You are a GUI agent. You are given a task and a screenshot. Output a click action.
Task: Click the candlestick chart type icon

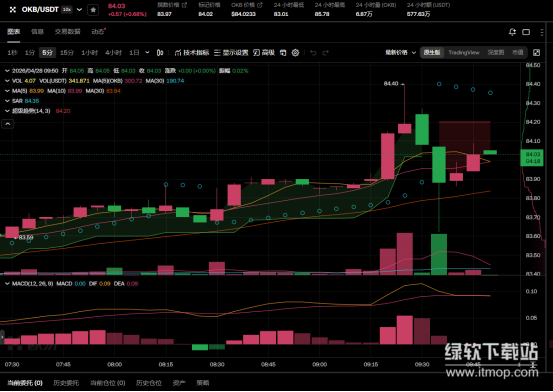point(160,53)
